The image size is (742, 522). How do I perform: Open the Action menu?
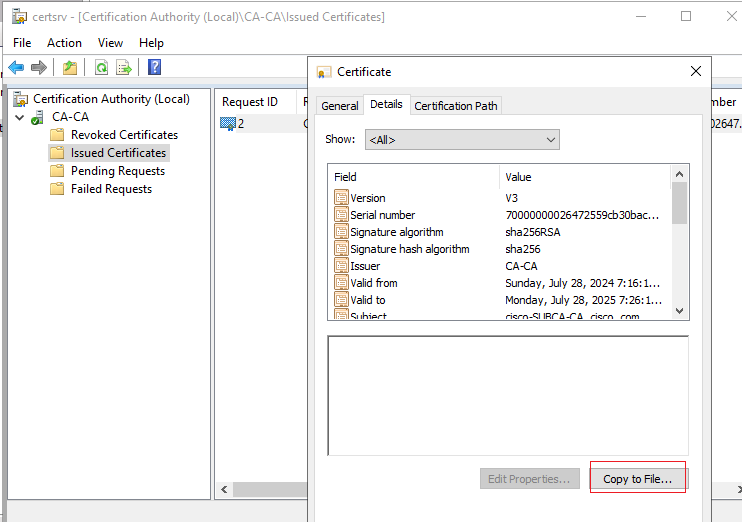tap(64, 43)
